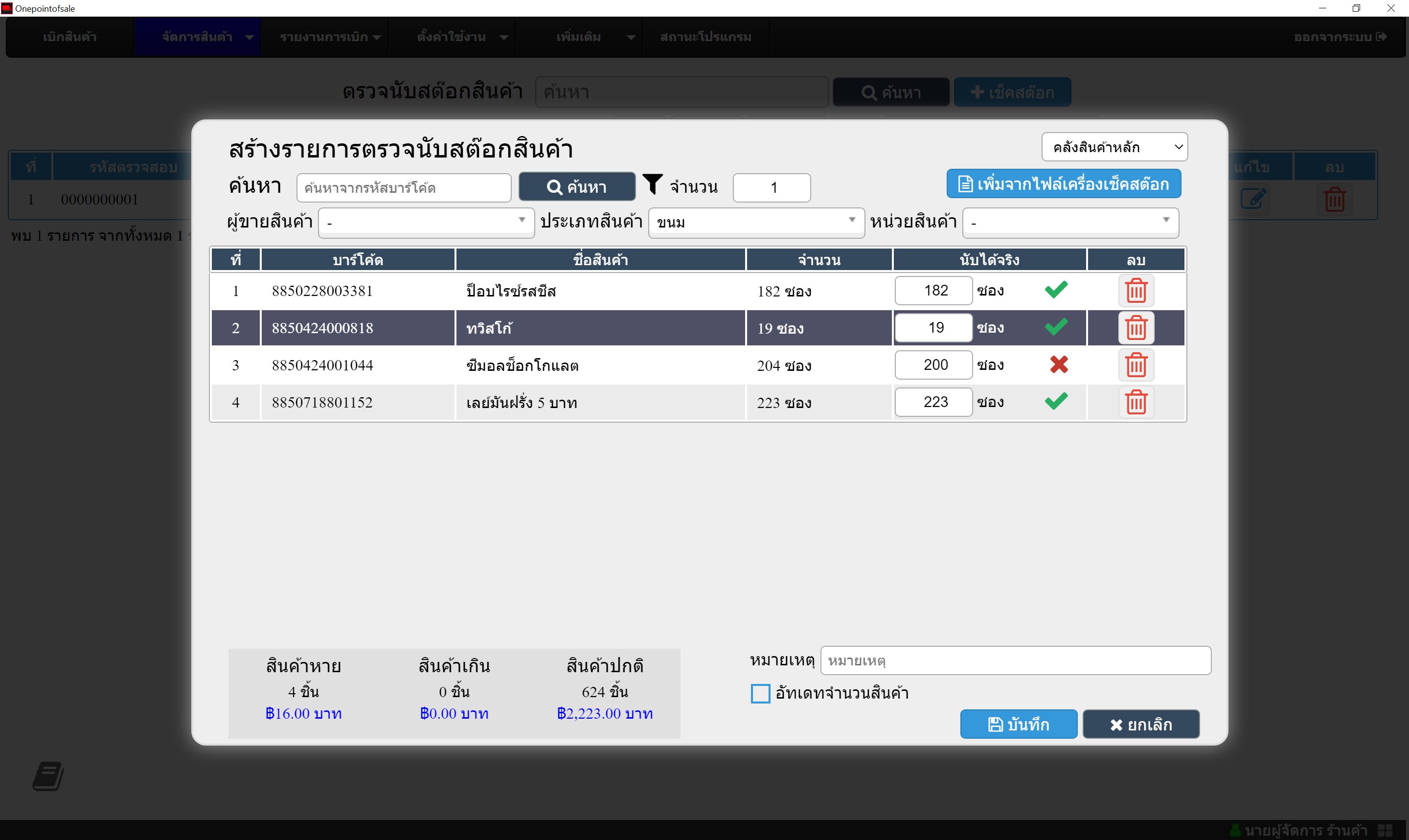Open เบิกสินค้า menu item

[69, 37]
